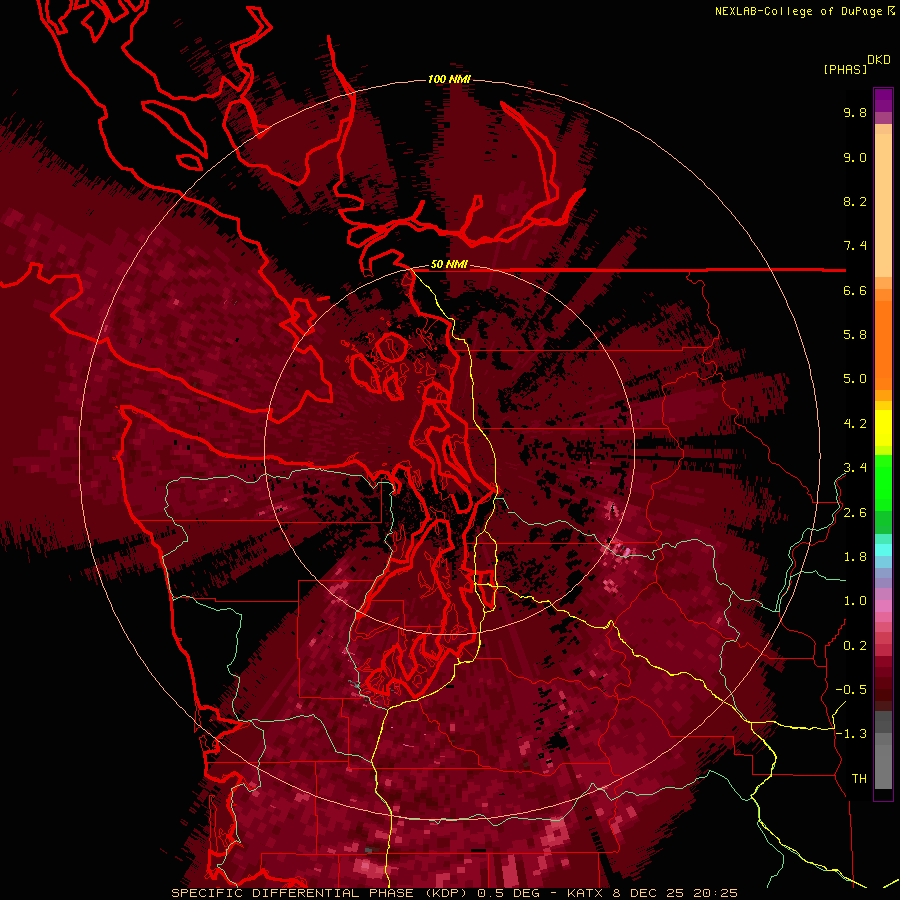900x900 pixels.
Task: Click the DKD label above color scale
Action: click(x=878, y=60)
